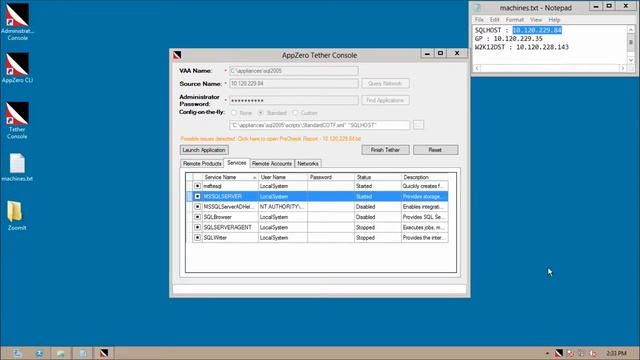Screen dimensions: 640x360
Task: Toggle the checkbox for the SQLWriter service
Action: point(198,238)
